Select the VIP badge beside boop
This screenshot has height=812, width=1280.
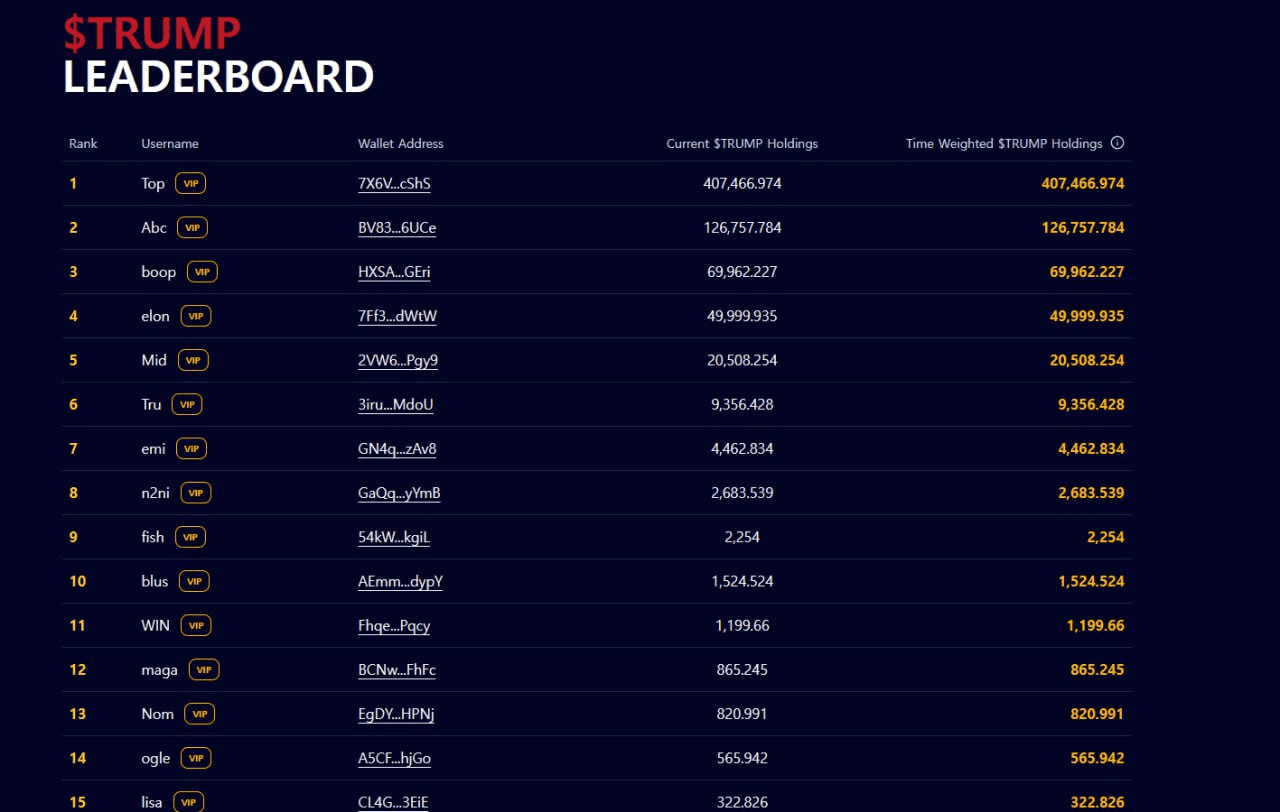[202, 272]
